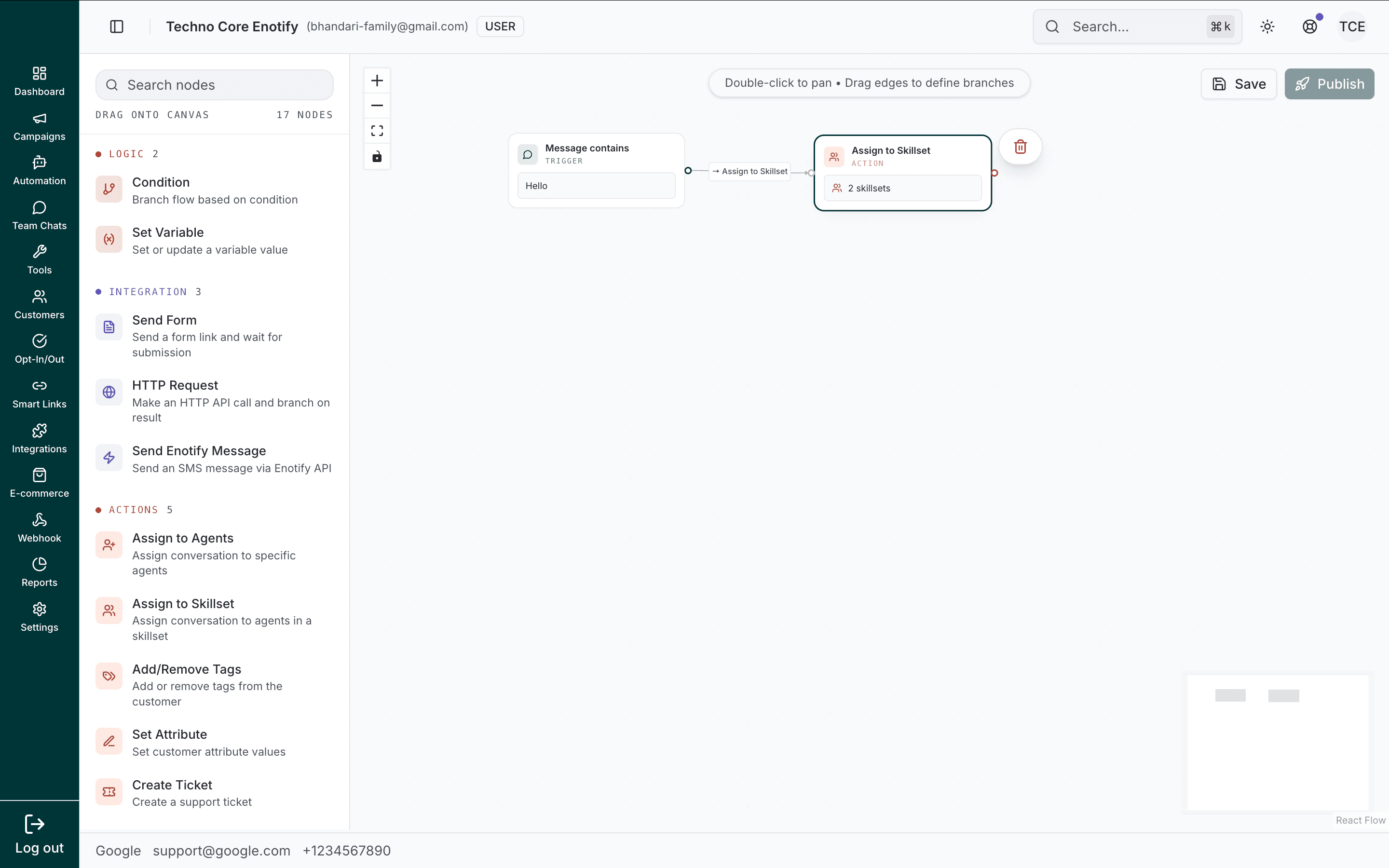The width and height of the screenshot is (1389, 868).
Task: Open the help support icon
Action: pyautogui.click(x=1310, y=27)
